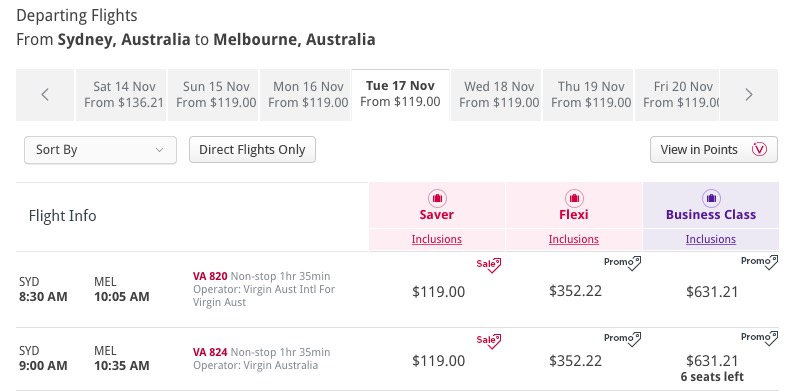802x392 pixels.
Task: Open the Sort By dropdown
Action: point(100,150)
